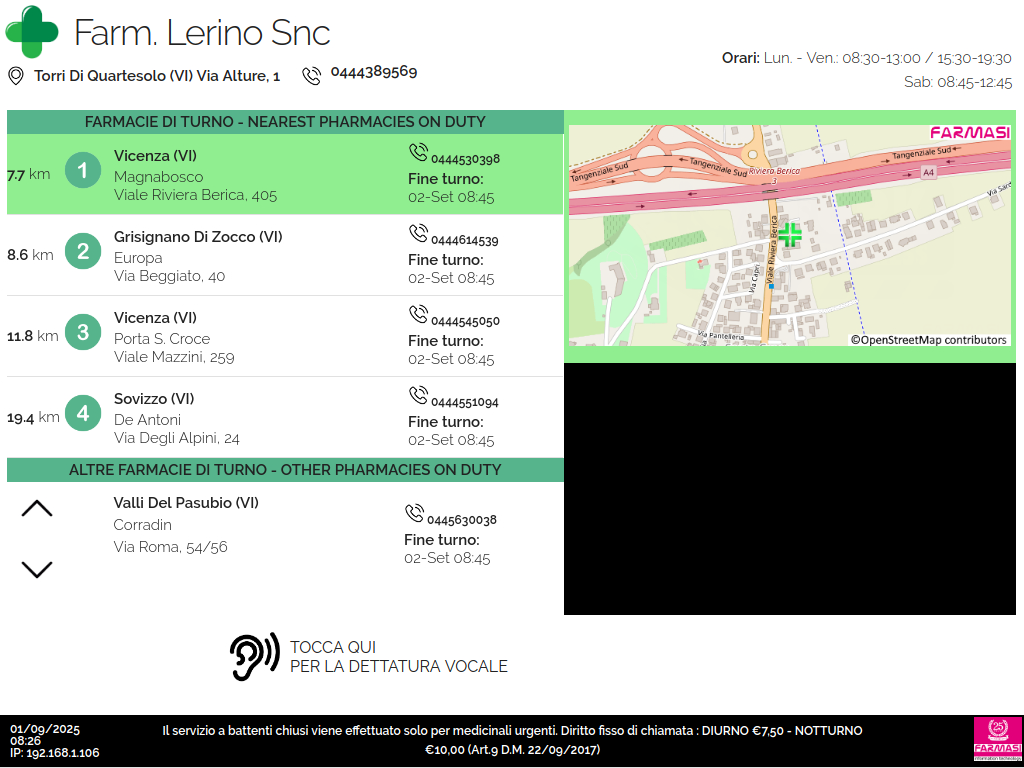Click the phone icon for Corradin pharmacy
The width and height of the screenshot is (1024, 768).
(x=414, y=513)
